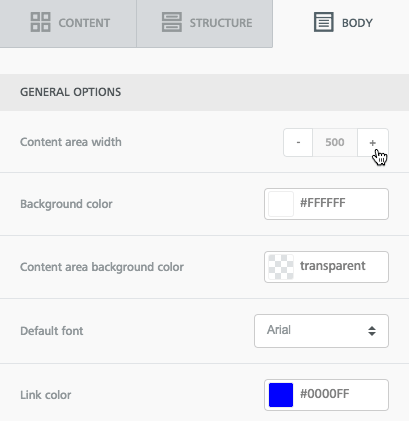Click the Body tab page icon
Viewport: 409px width, 421px height.
point(324,22)
